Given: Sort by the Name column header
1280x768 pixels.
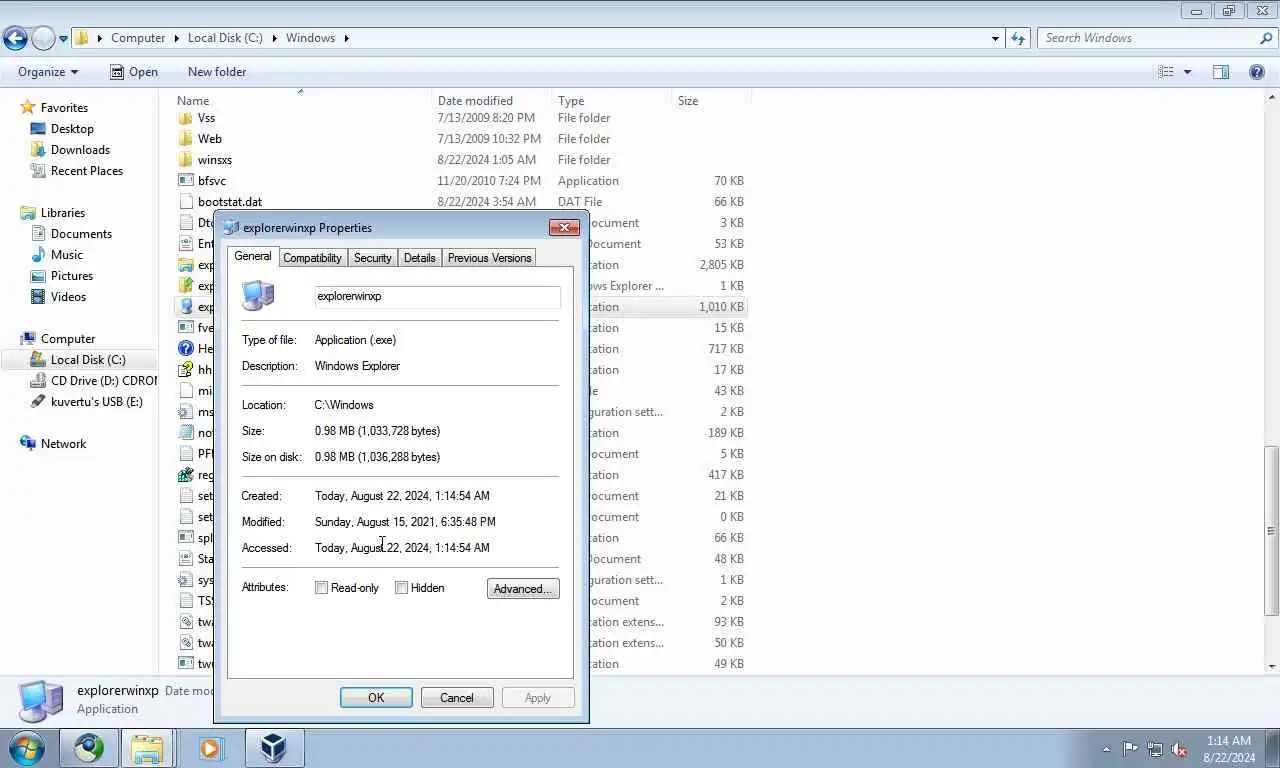Looking at the screenshot, I should point(302,100).
